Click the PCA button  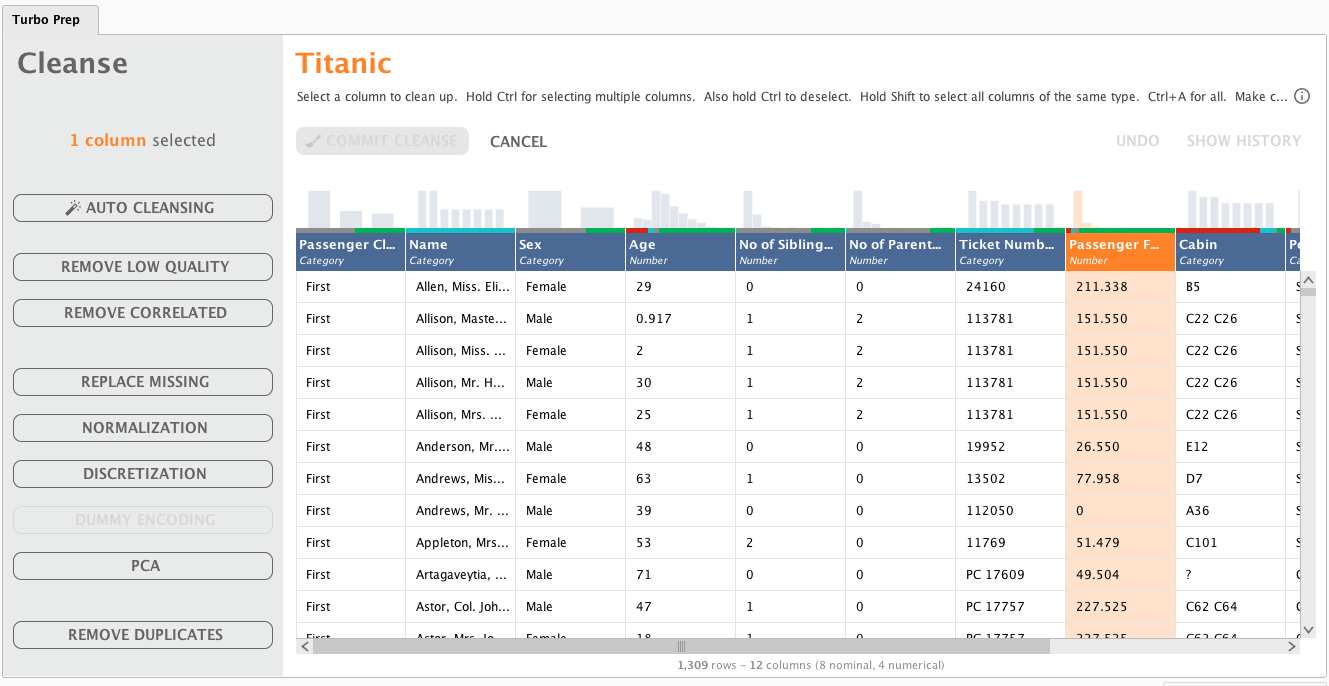[x=143, y=566]
